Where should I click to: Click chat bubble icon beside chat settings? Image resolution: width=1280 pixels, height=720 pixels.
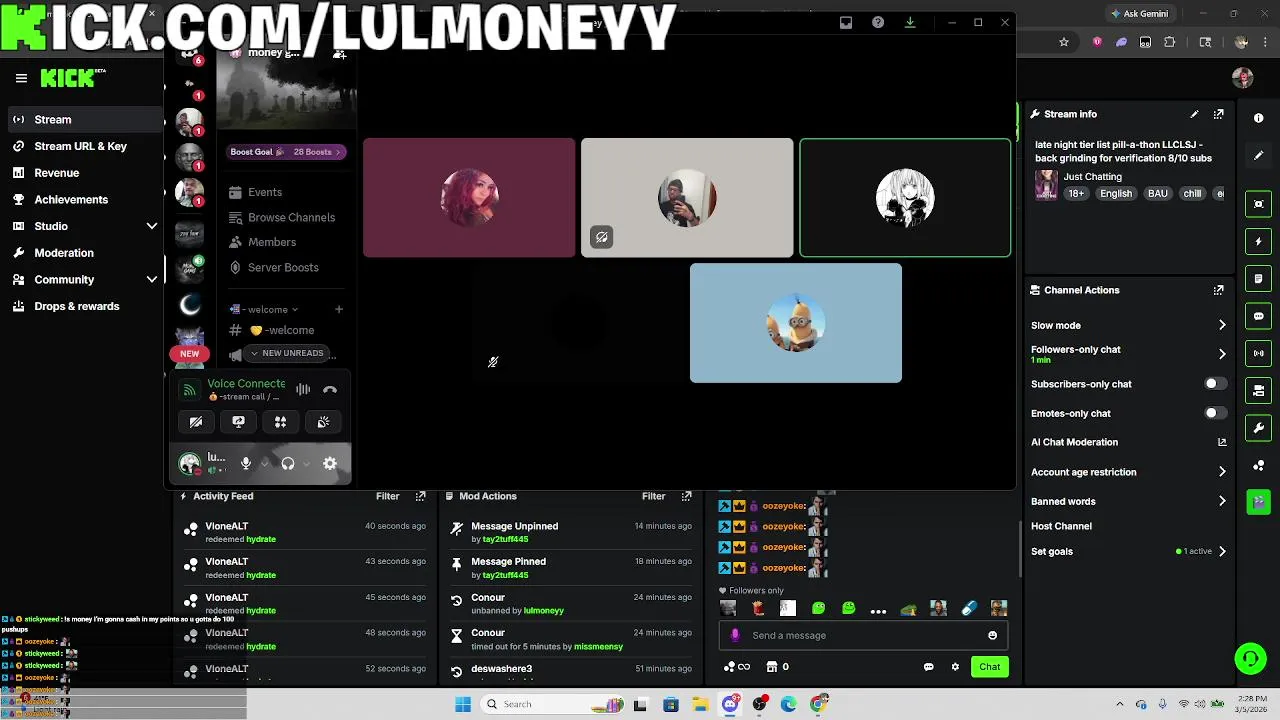928,667
